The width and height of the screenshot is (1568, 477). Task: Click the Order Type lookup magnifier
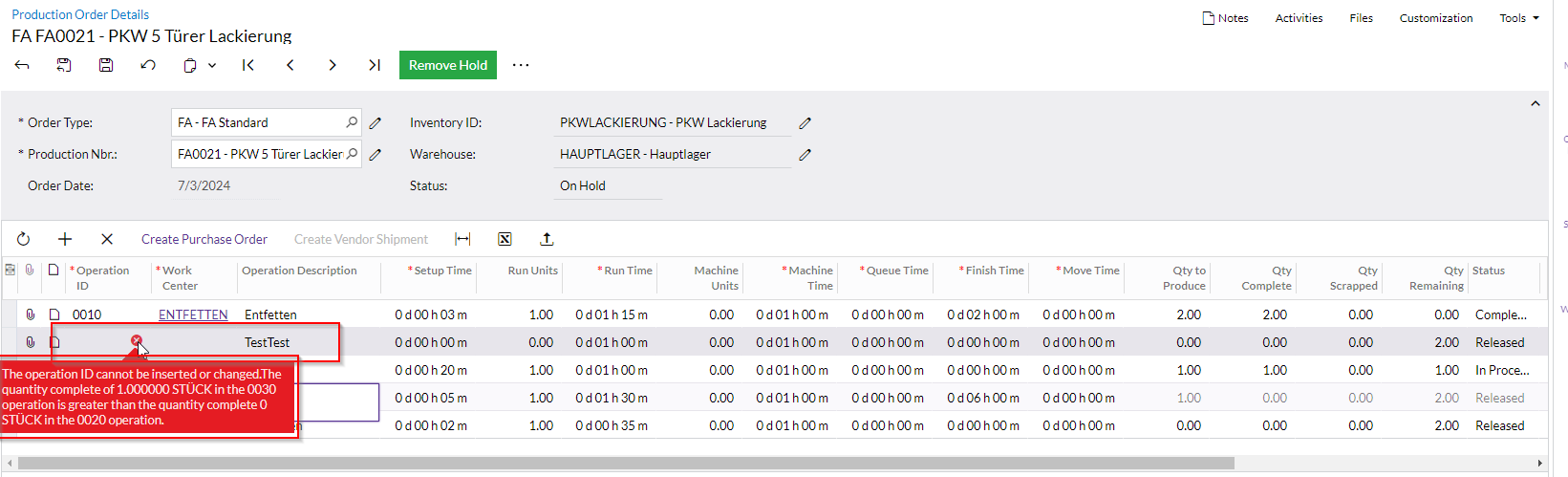pos(352,122)
